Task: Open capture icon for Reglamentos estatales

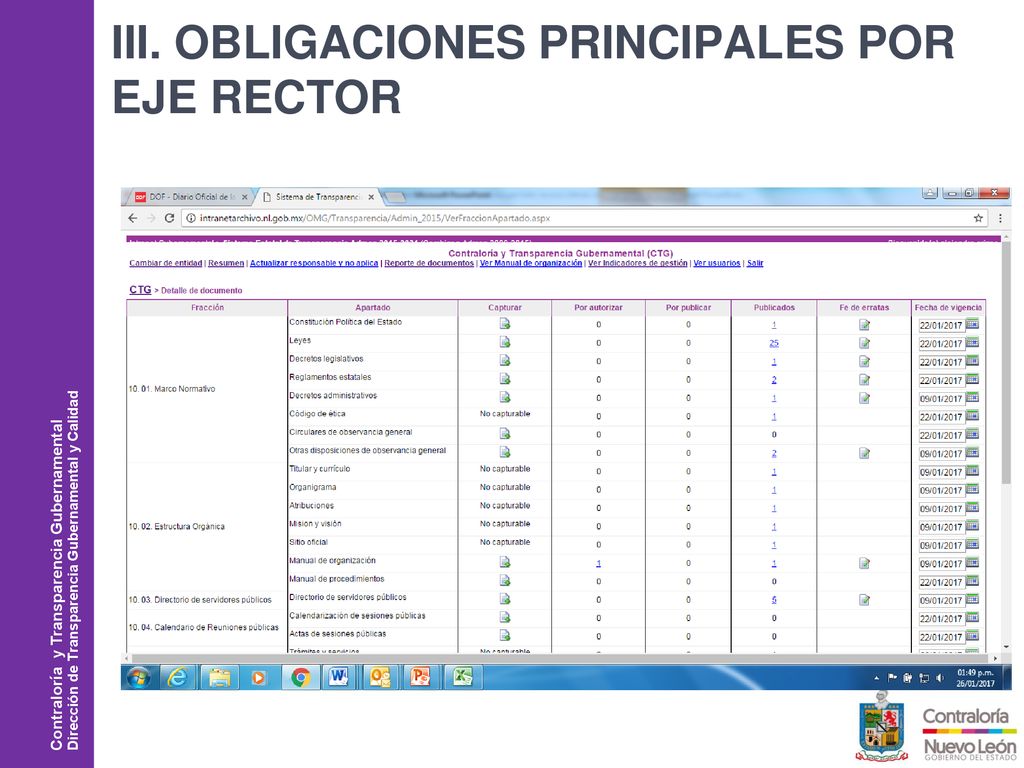Action: (x=504, y=378)
